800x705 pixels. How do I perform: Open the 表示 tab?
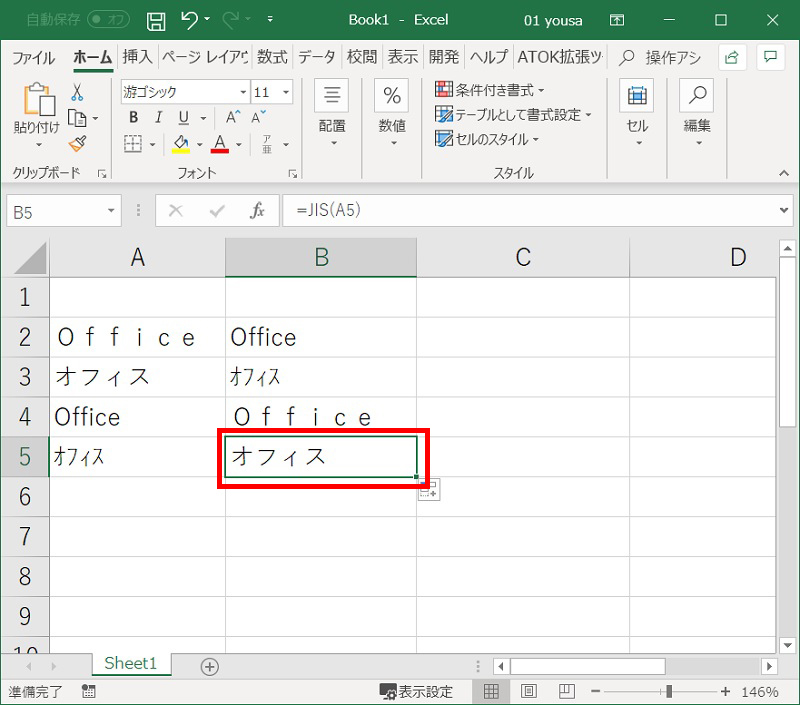point(403,57)
